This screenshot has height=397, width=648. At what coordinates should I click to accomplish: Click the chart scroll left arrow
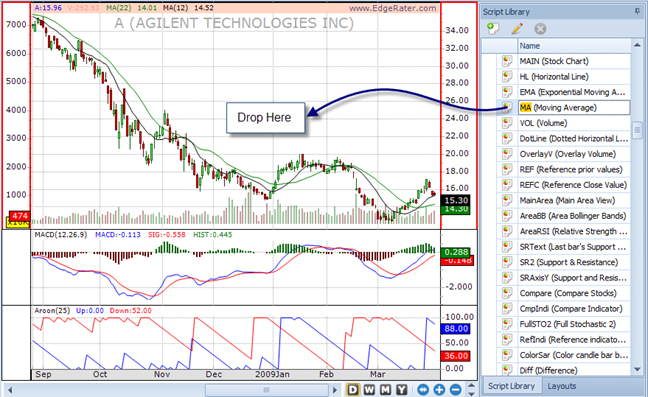[10, 390]
